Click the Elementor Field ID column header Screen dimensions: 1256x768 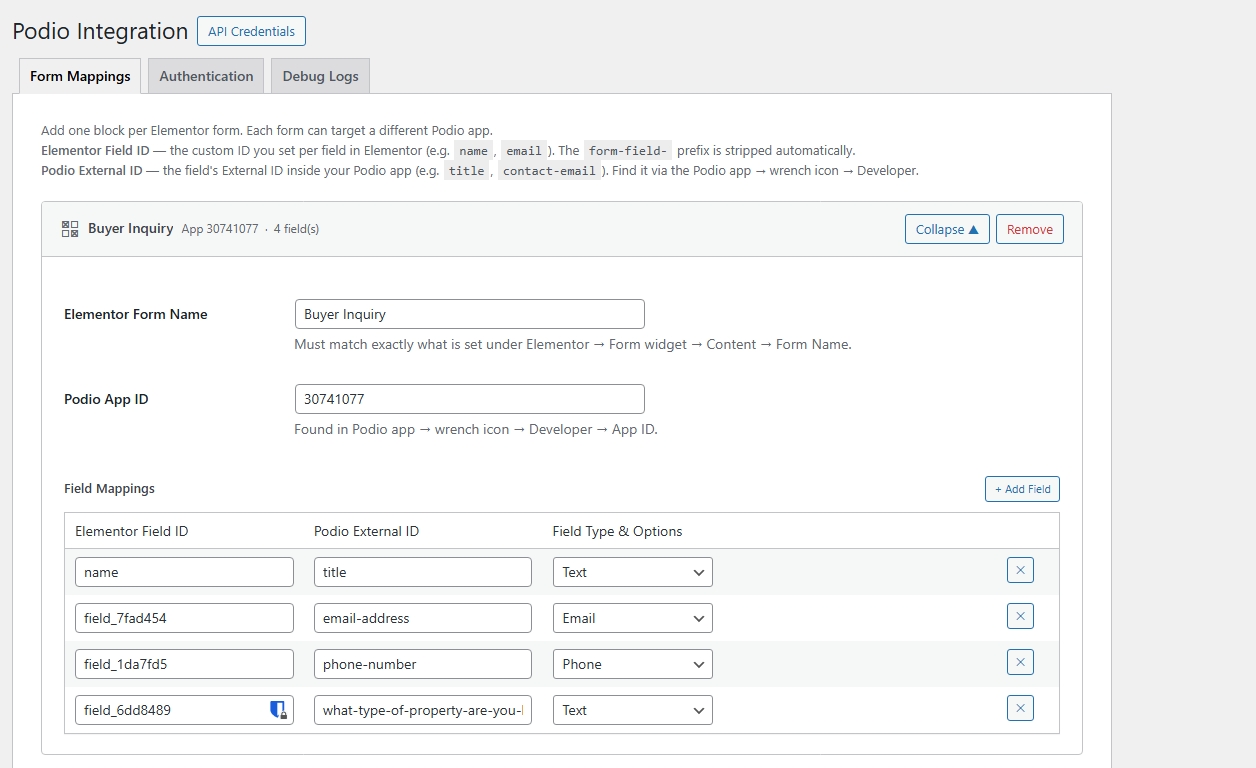coord(132,531)
